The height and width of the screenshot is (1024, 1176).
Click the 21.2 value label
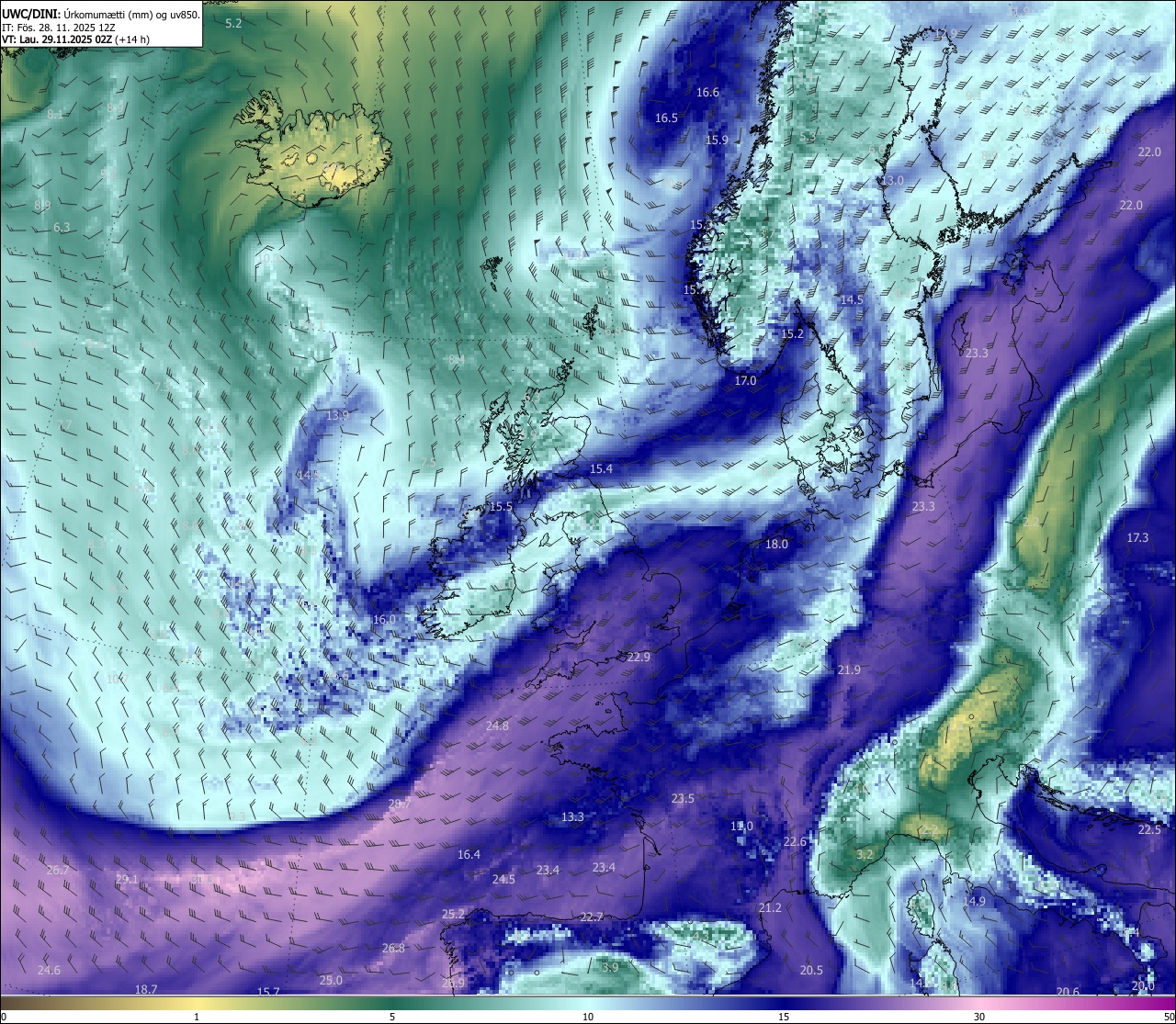click(770, 907)
